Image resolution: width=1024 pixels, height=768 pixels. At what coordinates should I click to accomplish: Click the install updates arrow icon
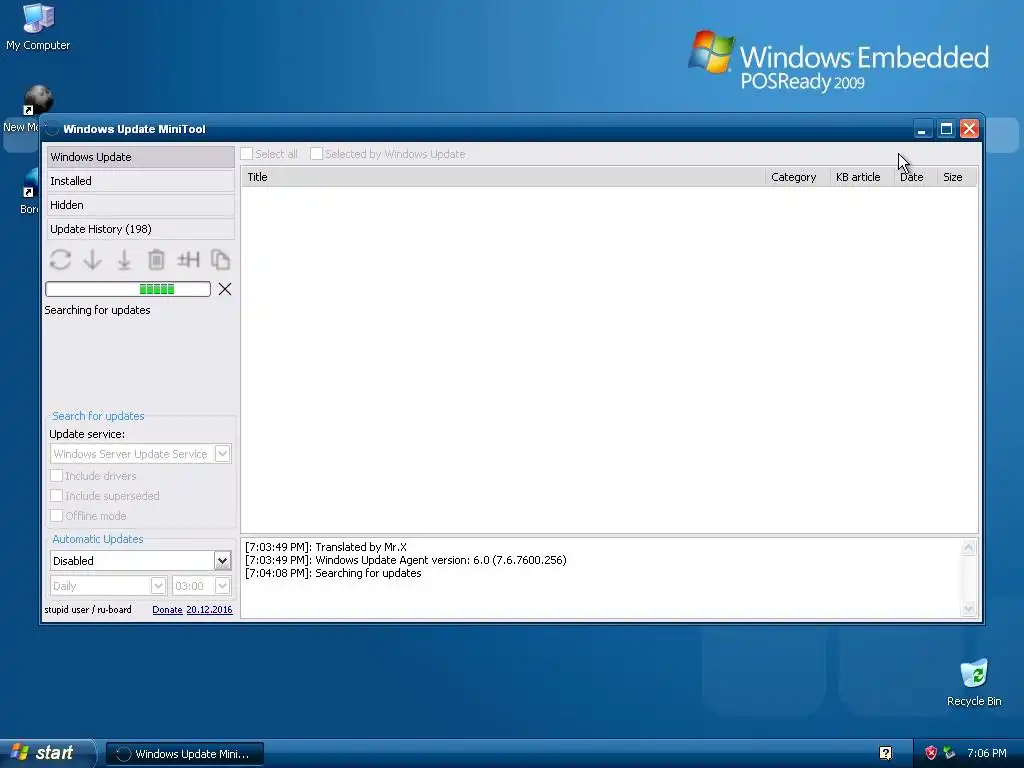(x=124, y=260)
